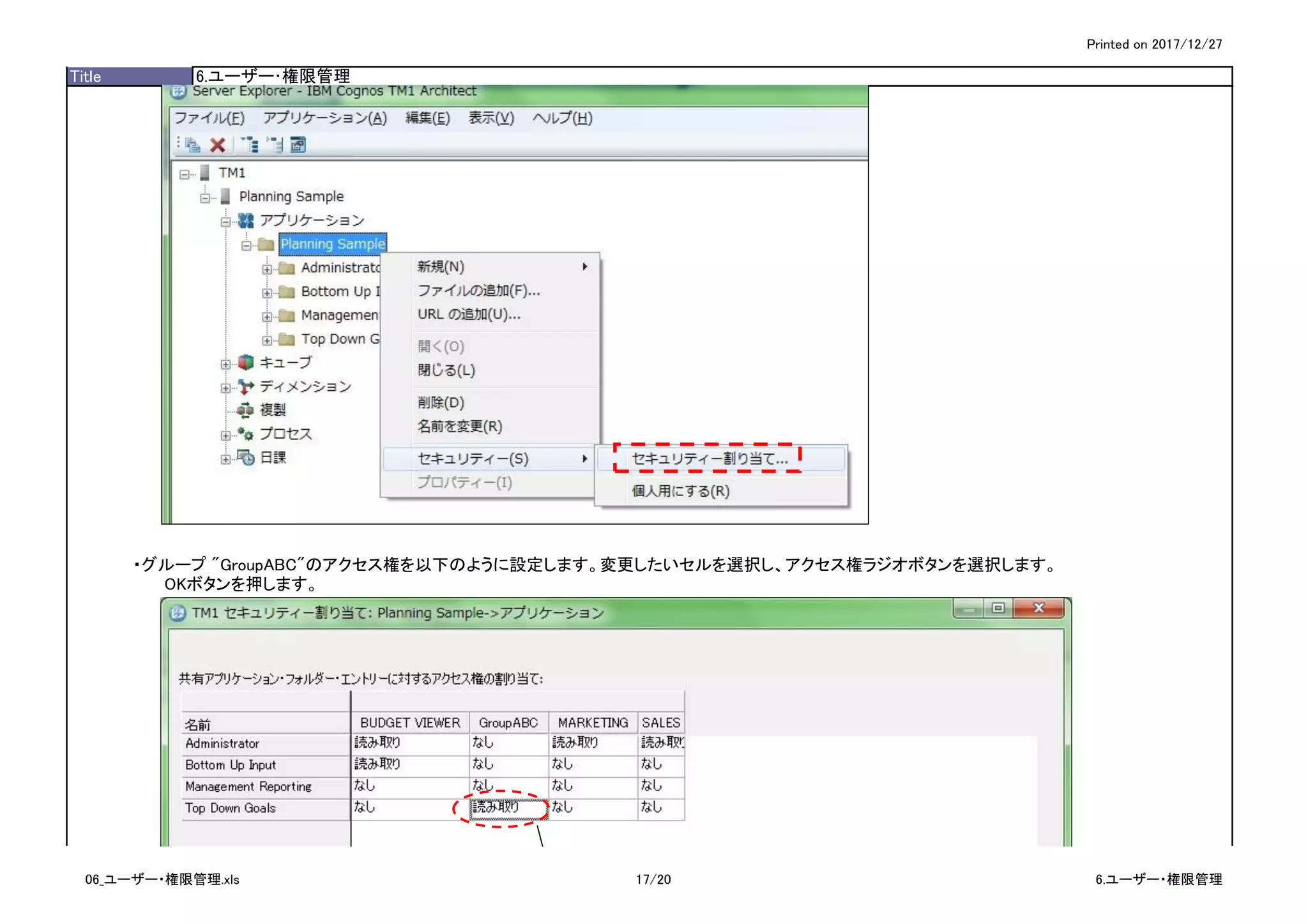
Task: Expand the 日課 node
Action: point(225,459)
